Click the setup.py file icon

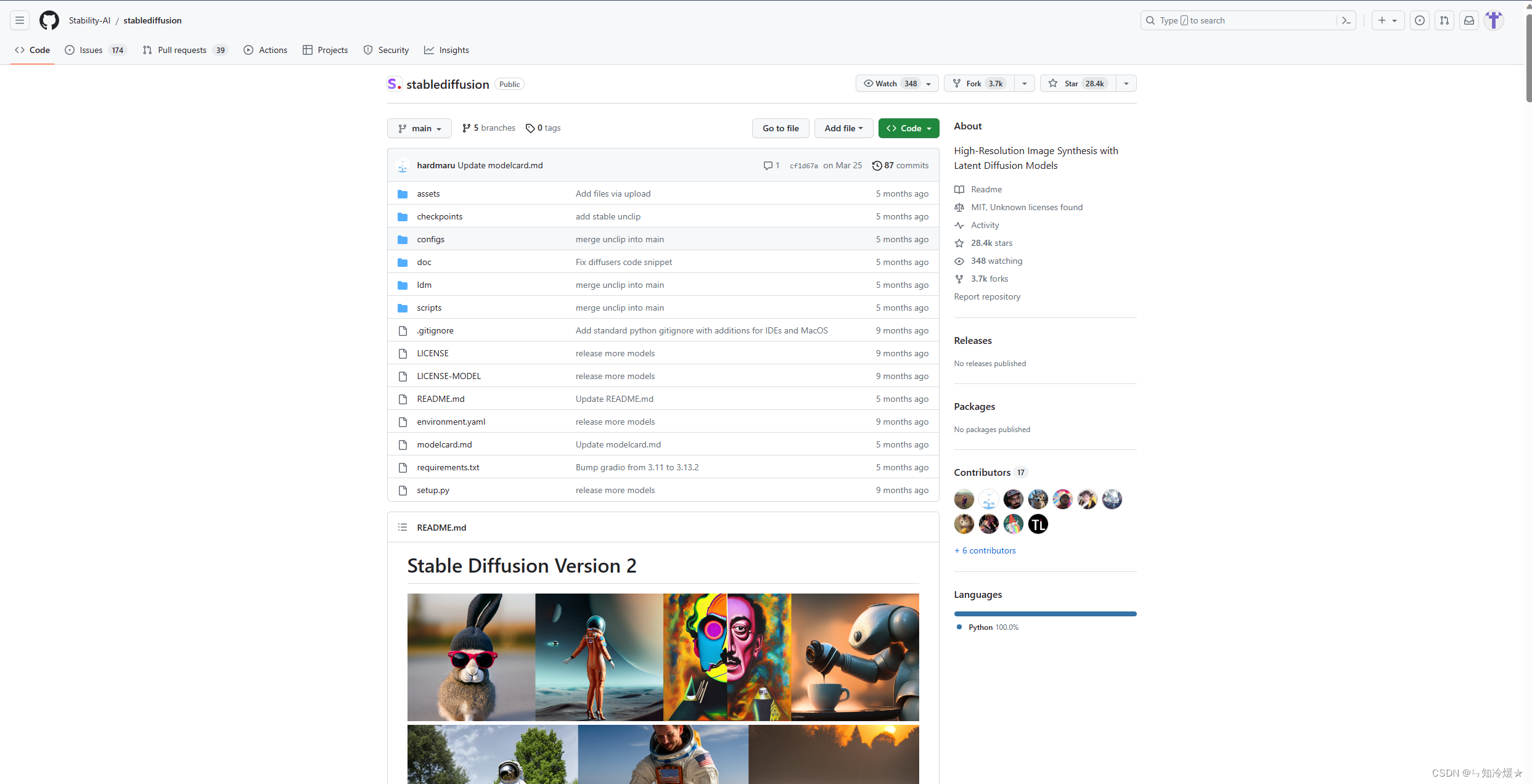(403, 490)
